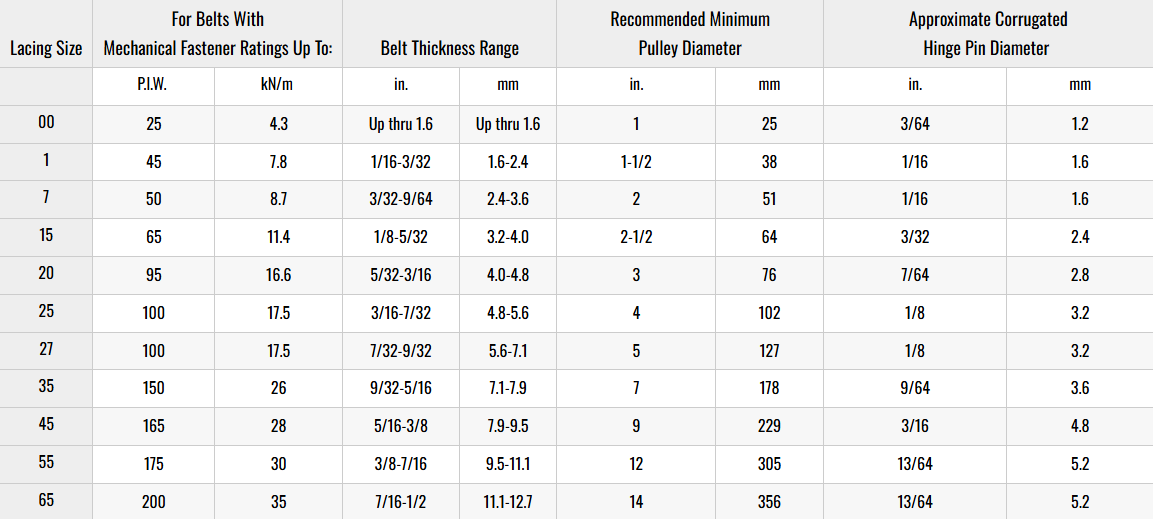This screenshot has height=519, width=1153.
Task: Click the P.I.W. sub-header cell
Action: [152, 85]
